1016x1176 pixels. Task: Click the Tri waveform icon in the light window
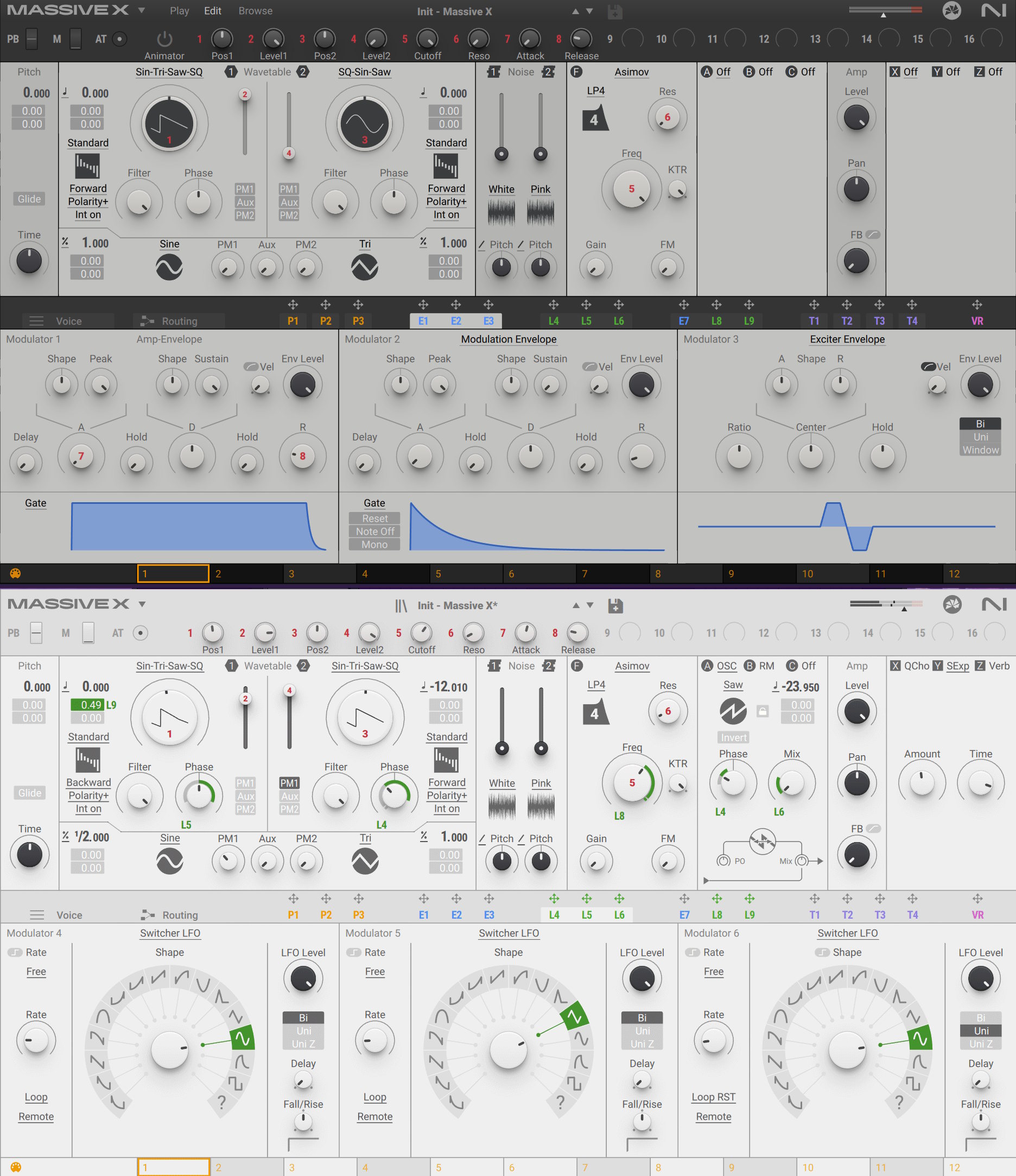(365, 862)
